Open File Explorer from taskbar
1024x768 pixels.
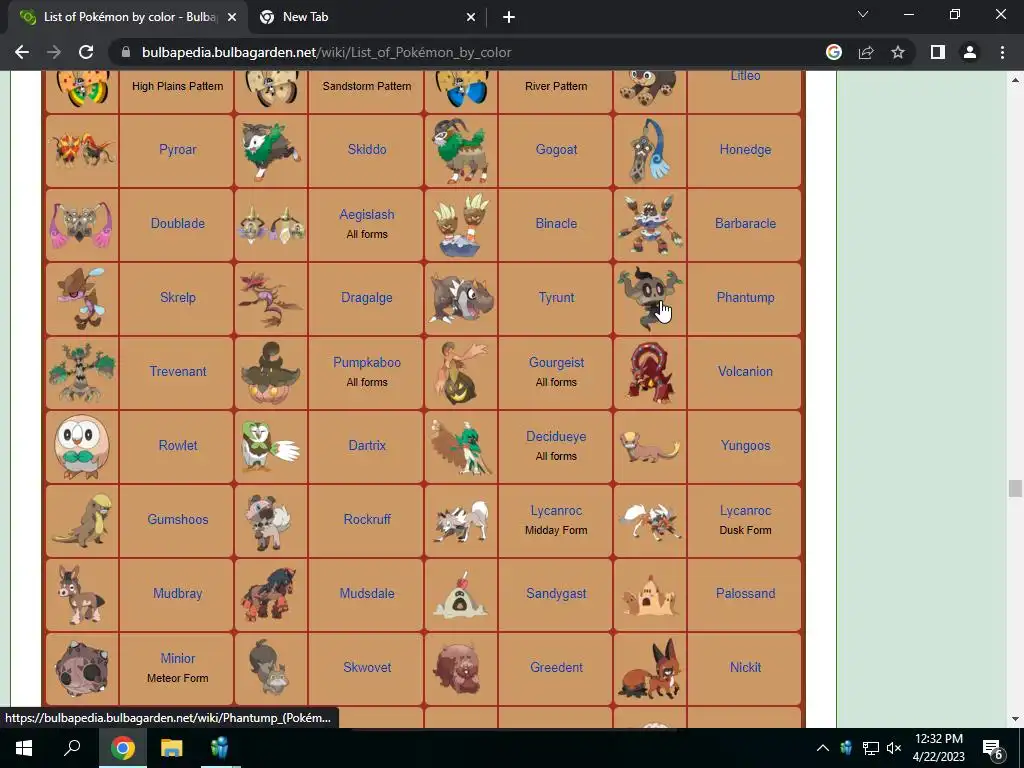(172, 748)
